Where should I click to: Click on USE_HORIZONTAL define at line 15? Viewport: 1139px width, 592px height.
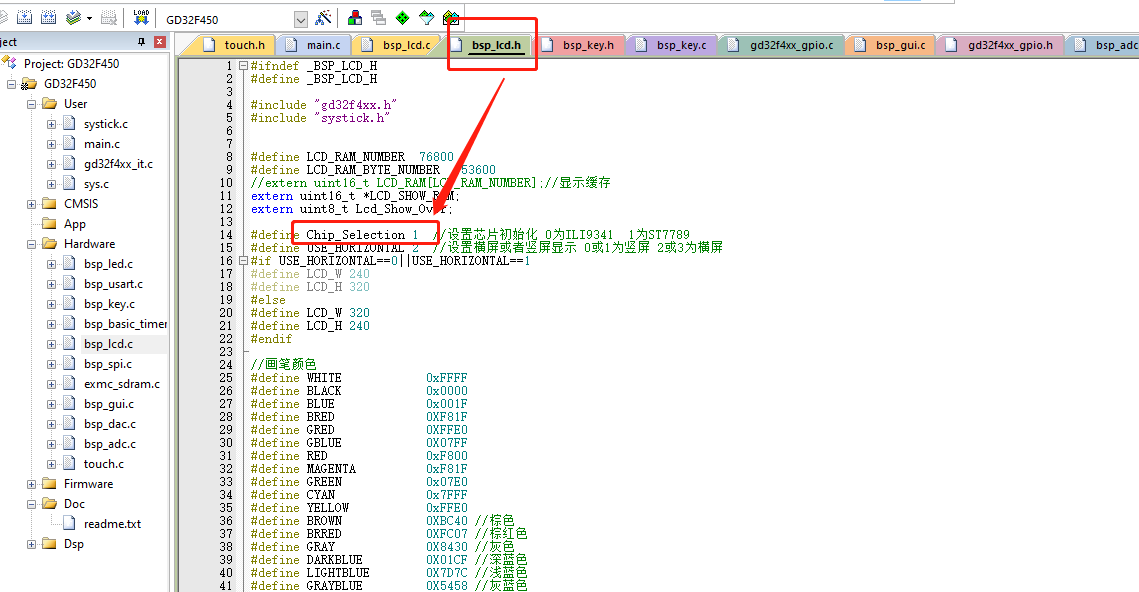tap(354, 248)
